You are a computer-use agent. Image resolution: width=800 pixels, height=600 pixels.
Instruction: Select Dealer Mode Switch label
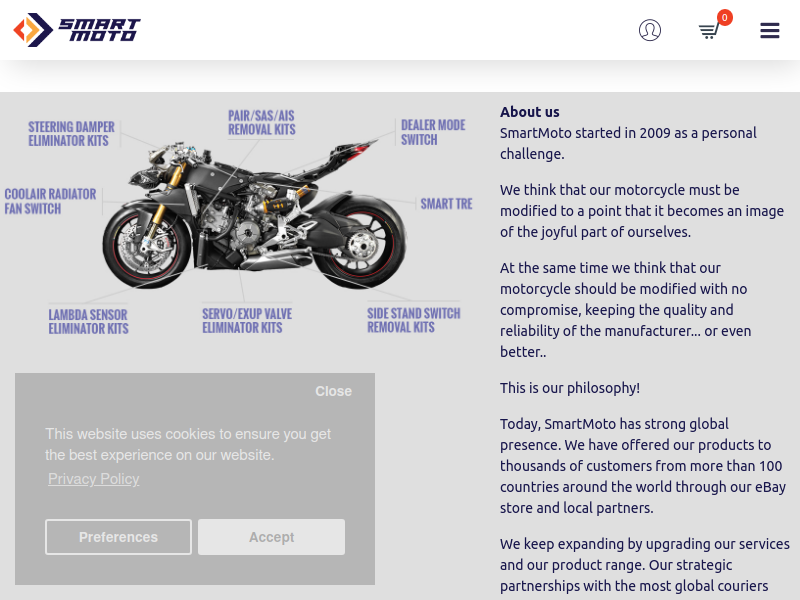click(433, 132)
